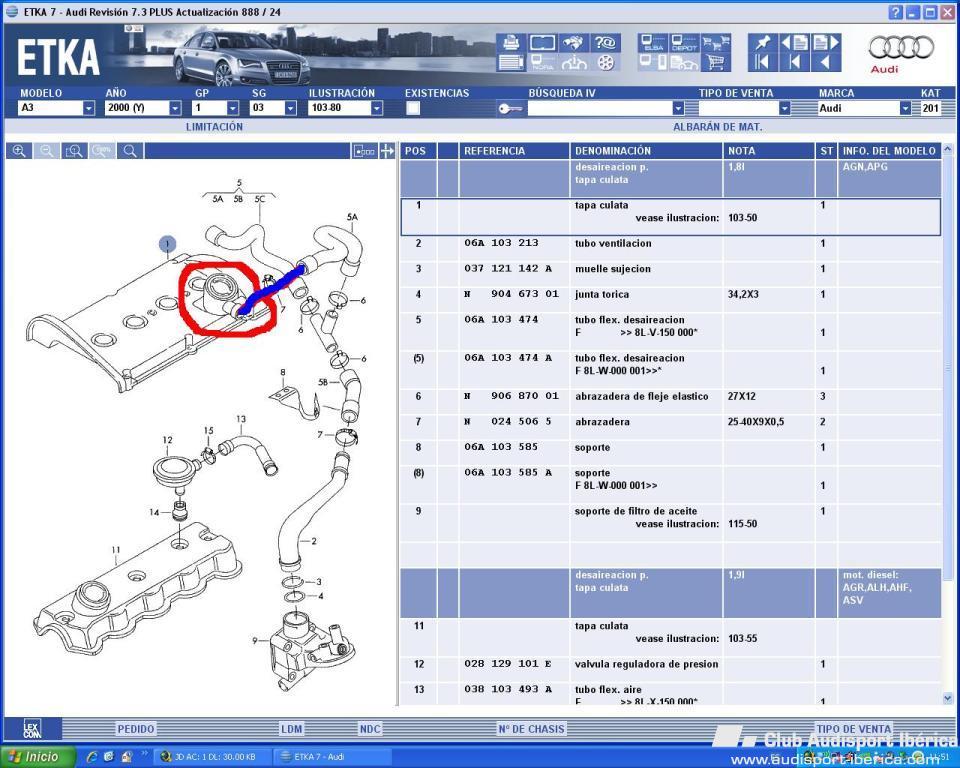Open the DEPOT icon
This screenshot has height=768, width=960.
[684, 42]
